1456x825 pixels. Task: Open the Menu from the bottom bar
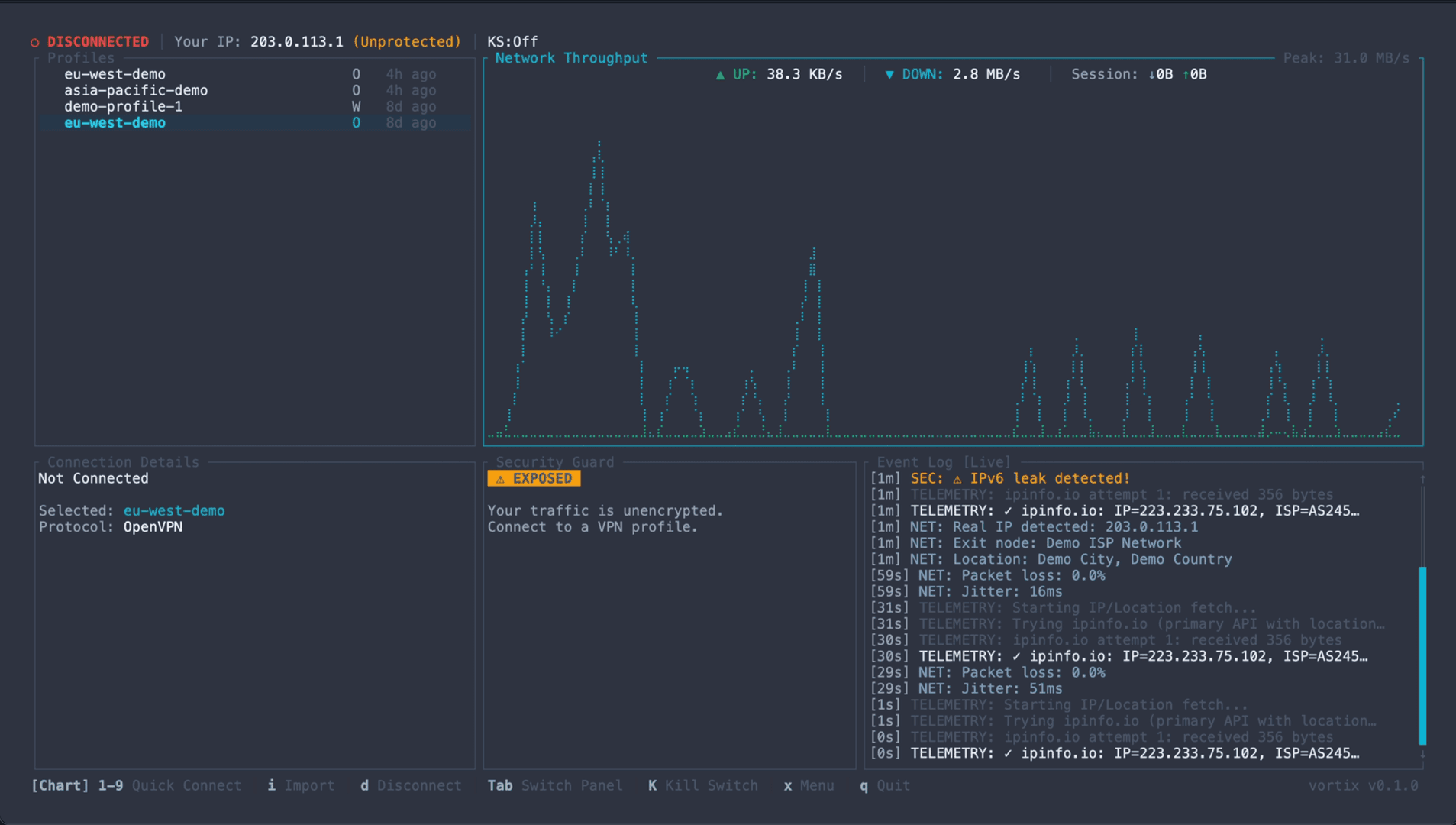[808, 785]
